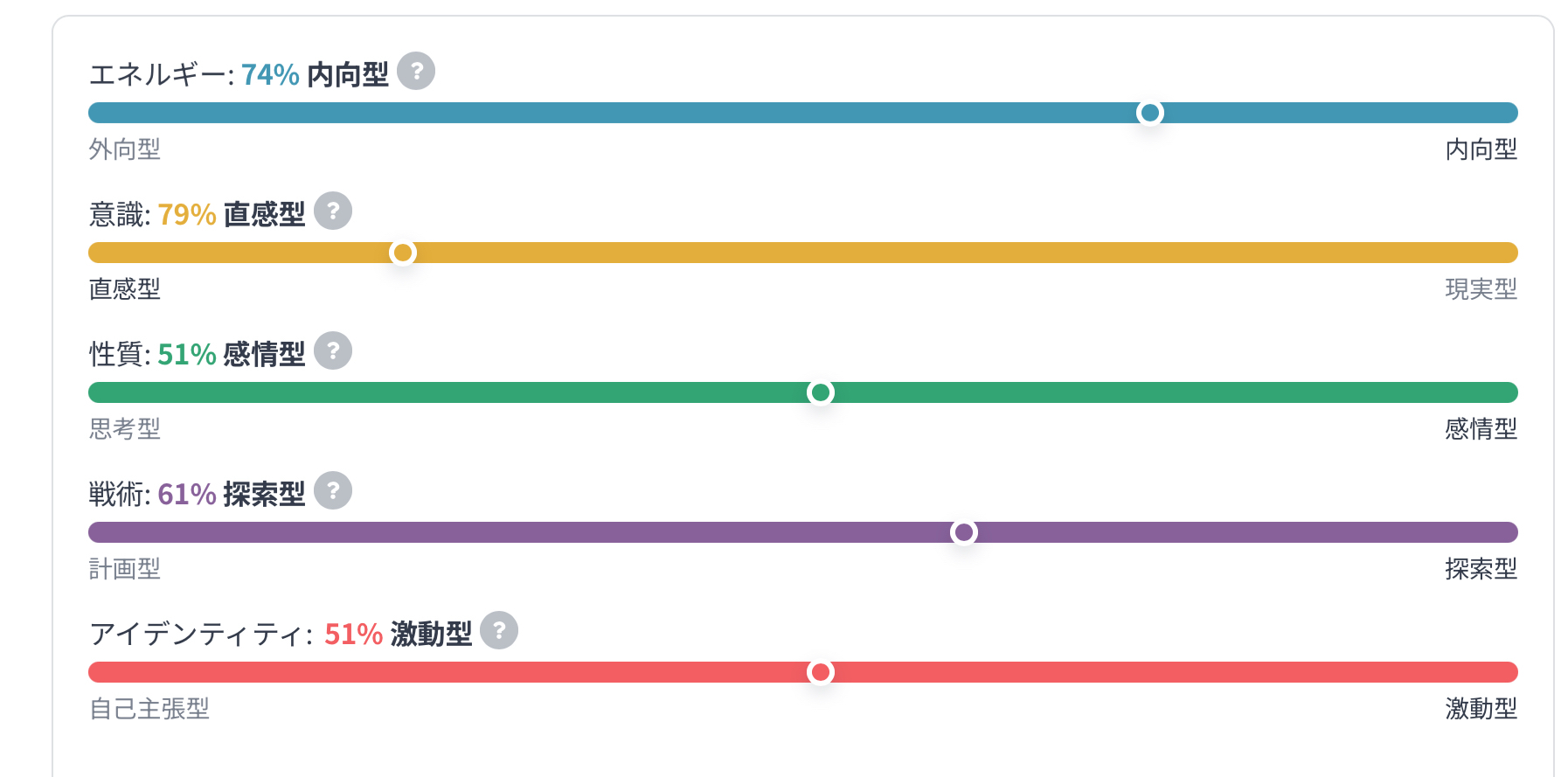The height and width of the screenshot is (777, 1568).
Task: Click the 74% value in the エネルギー heading
Action: click(270, 75)
